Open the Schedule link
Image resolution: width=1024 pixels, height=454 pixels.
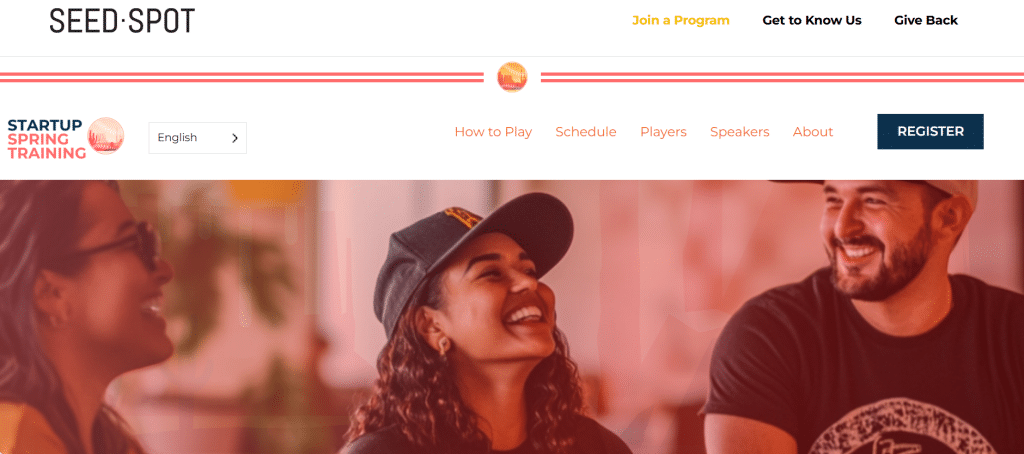(x=586, y=132)
